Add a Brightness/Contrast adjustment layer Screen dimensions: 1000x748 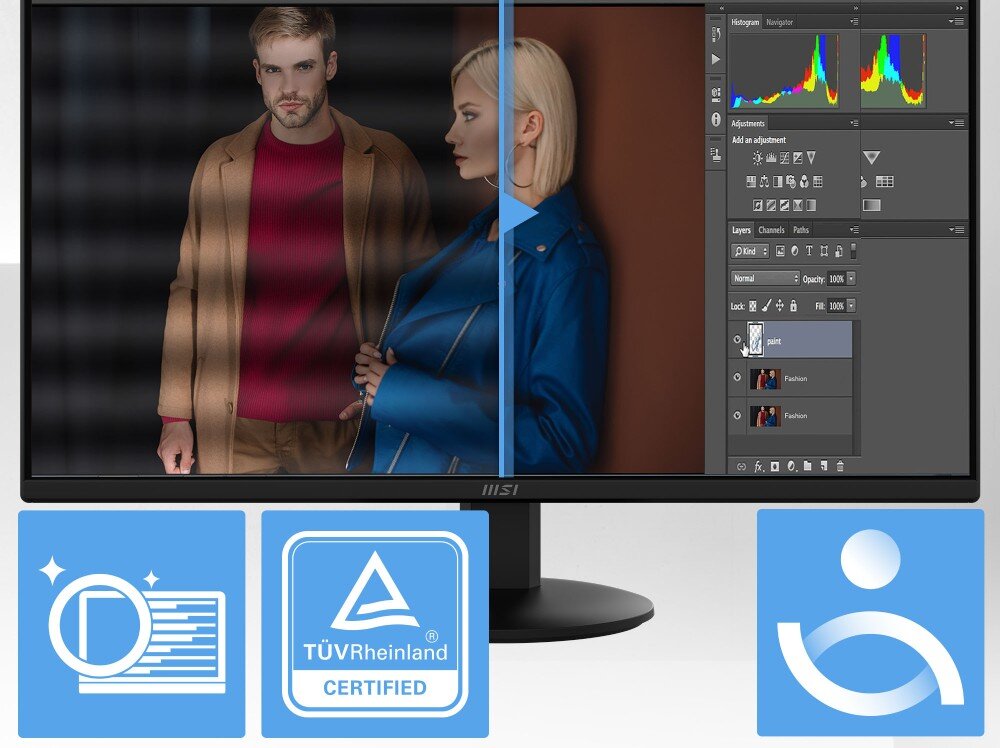coord(757,157)
